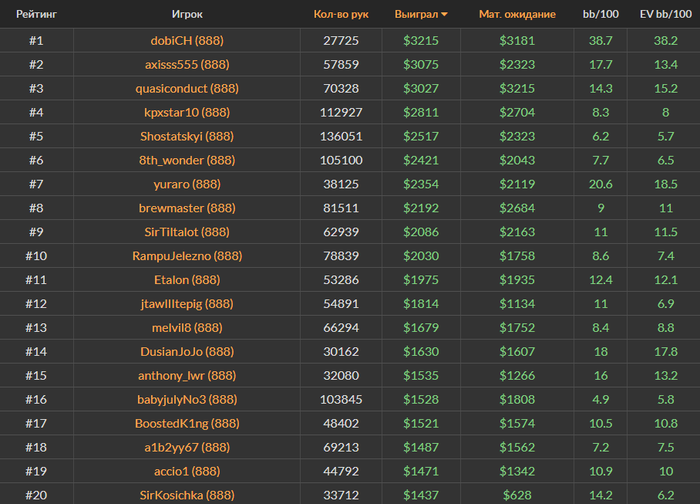Viewport: 700px width, 504px height.
Task: Open player RampuJelezno (888) profile
Action: click(187, 256)
